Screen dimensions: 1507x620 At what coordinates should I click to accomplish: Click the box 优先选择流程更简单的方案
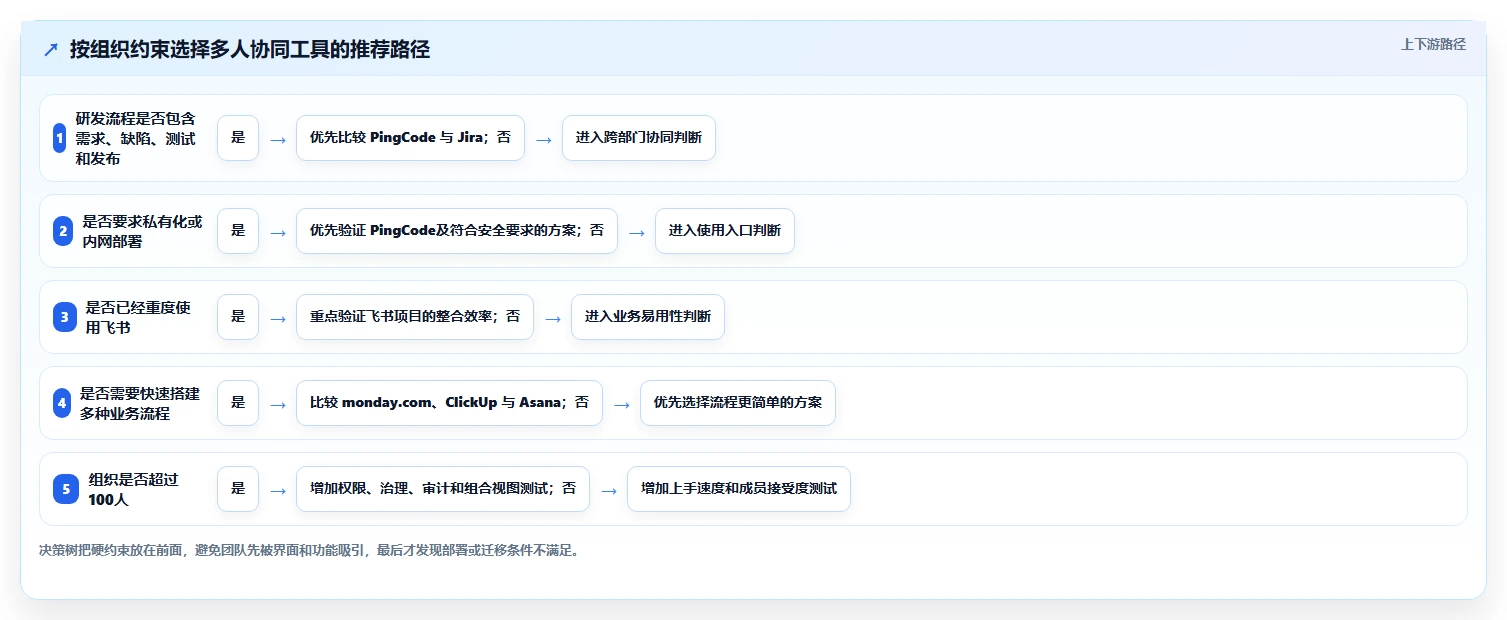coord(738,403)
